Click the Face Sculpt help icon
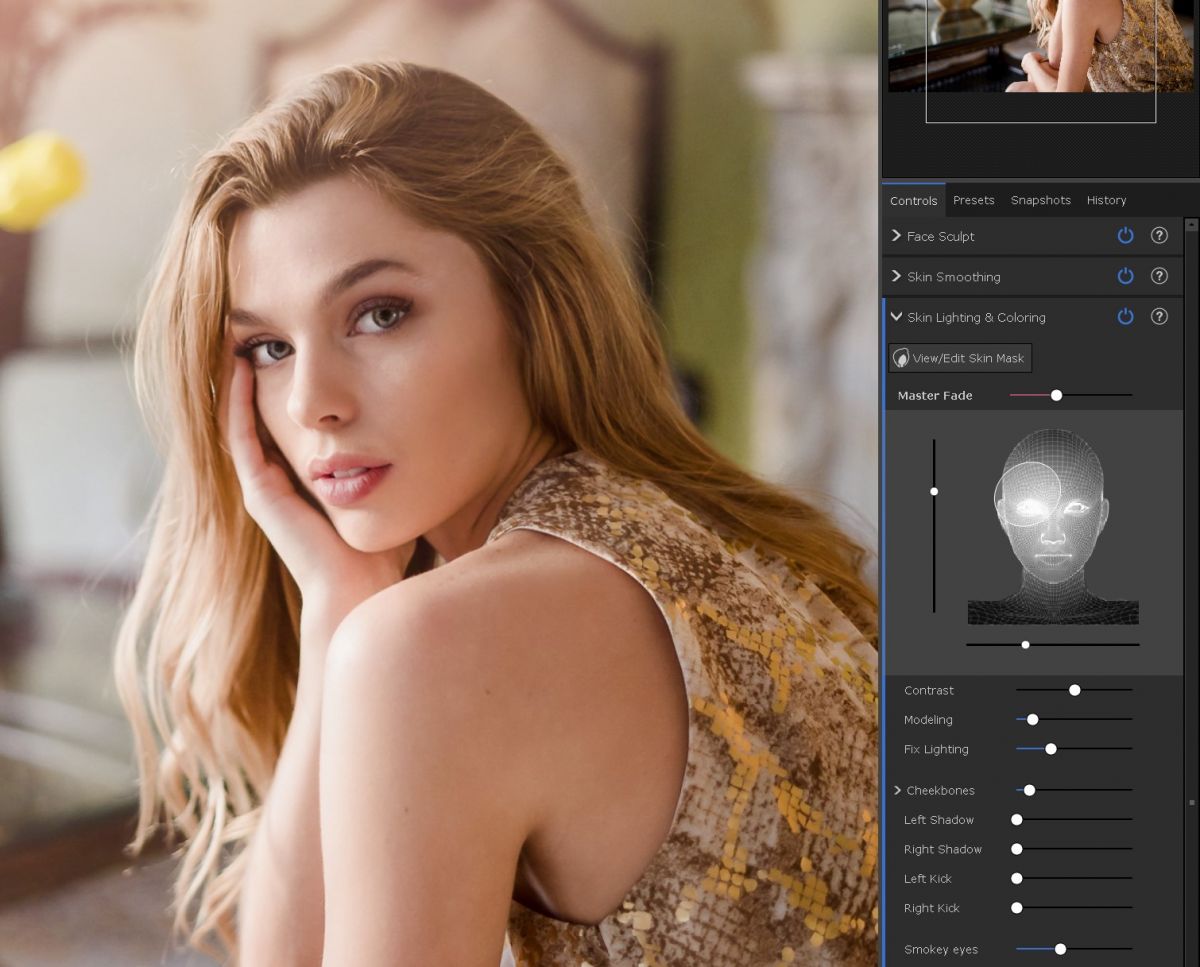The width and height of the screenshot is (1200, 967). pyautogui.click(x=1159, y=236)
